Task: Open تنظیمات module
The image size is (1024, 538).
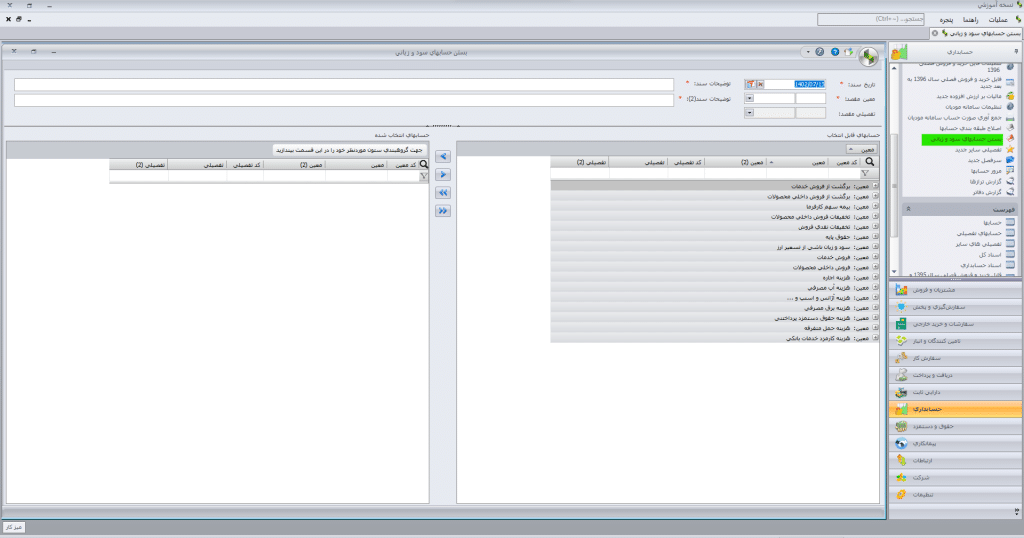Action: (955, 494)
